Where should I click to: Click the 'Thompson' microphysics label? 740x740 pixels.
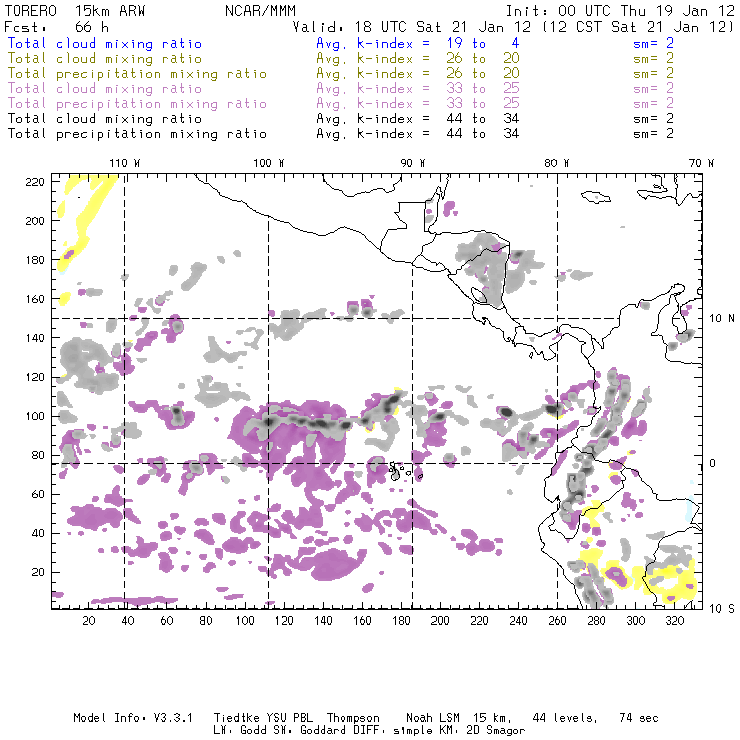point(353,718)
